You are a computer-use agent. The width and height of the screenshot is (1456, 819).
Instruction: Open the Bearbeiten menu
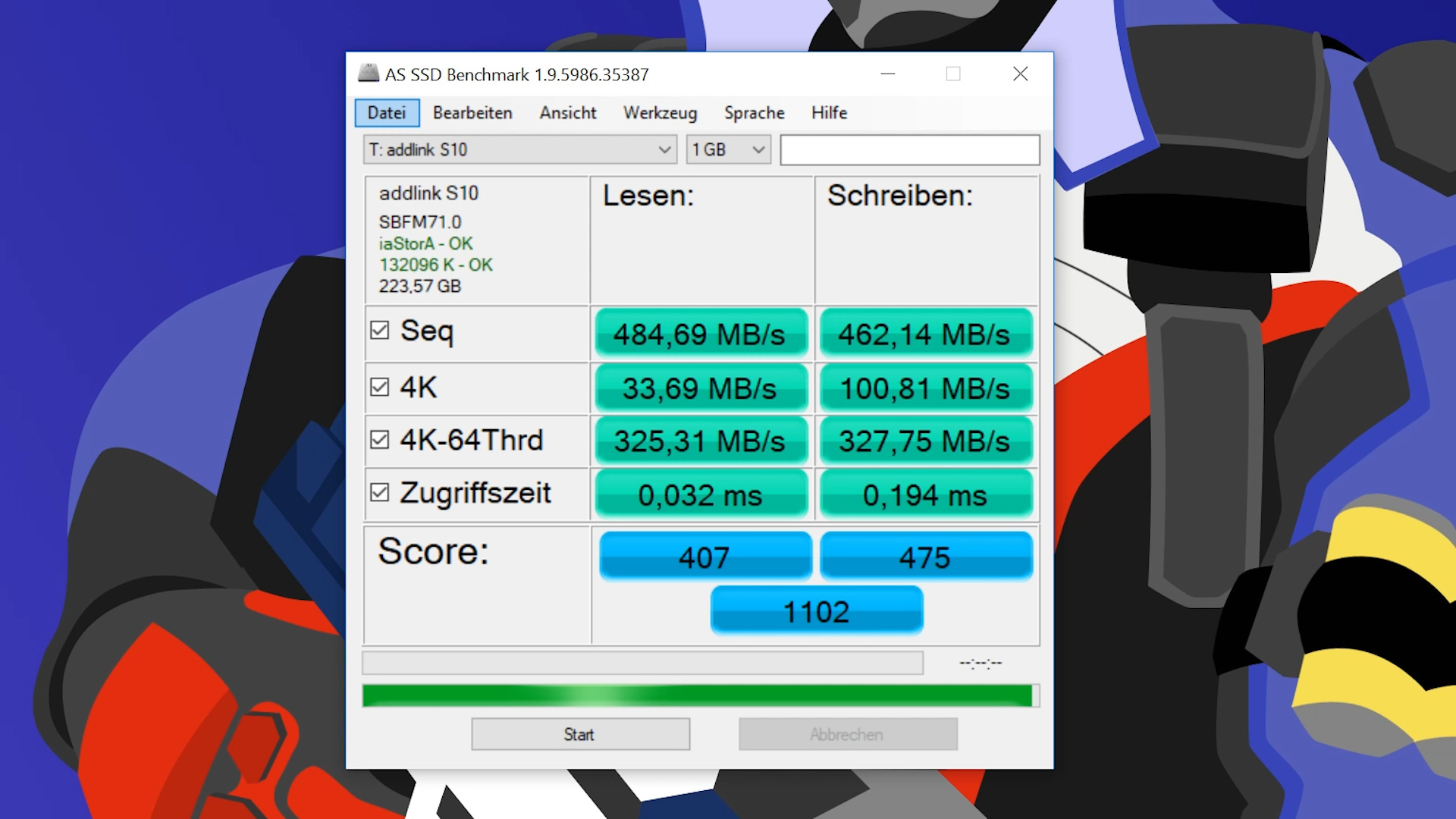472,113
